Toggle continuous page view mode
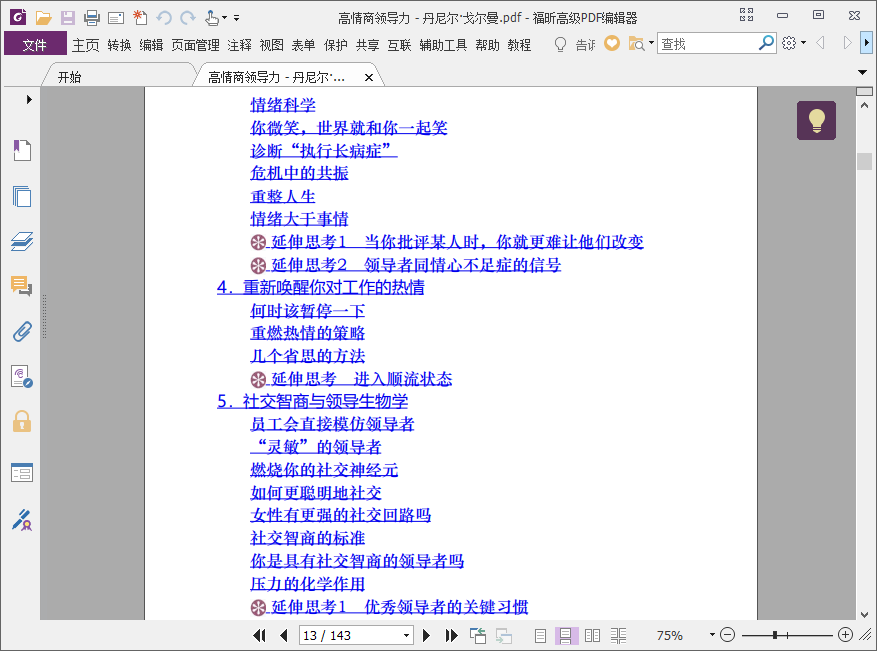Viewport: 877px width, 651px height. point(565,635)
